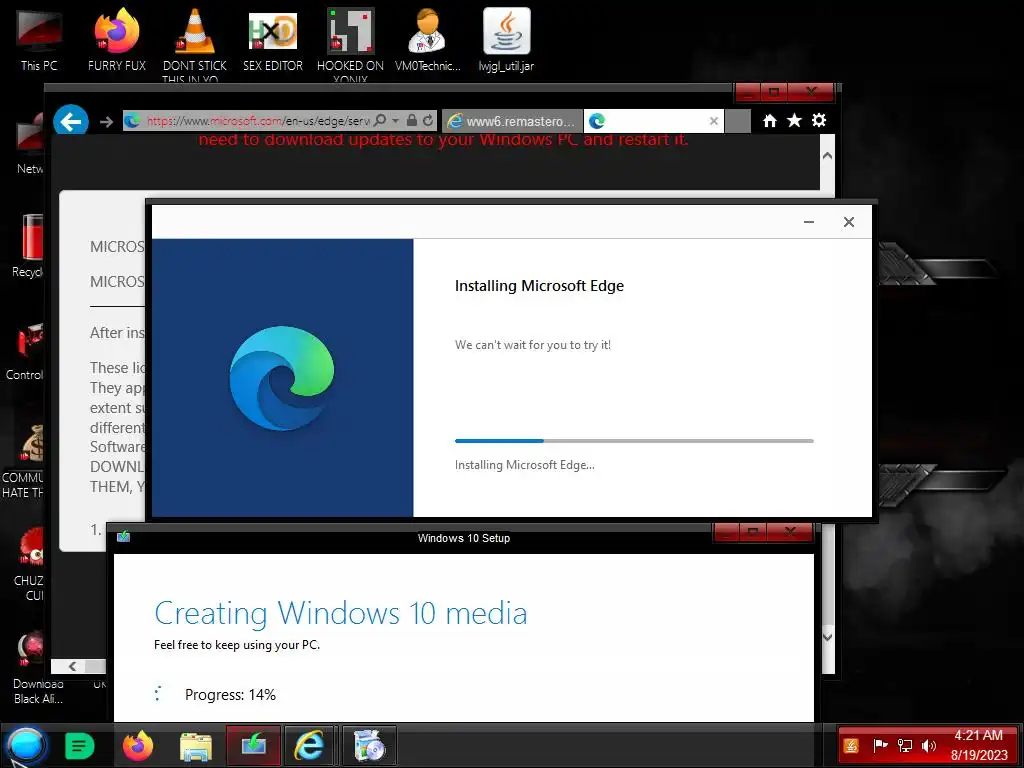Switch to the installer disc taskbar button
The width and height of the screenshot is (1024, 768).
pyautogui.click(x=369, y=744)
